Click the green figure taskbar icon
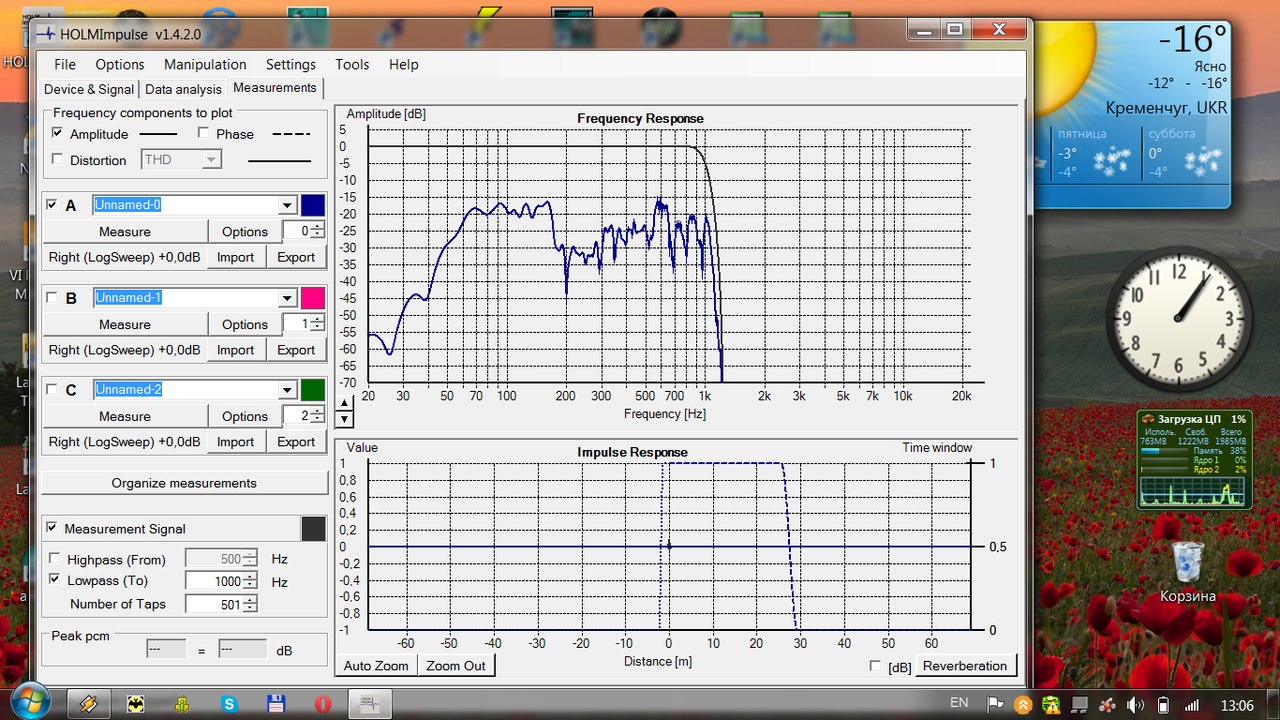Image resolution: width=1280 pixels, height=720 pixels. tap(182, 704)
